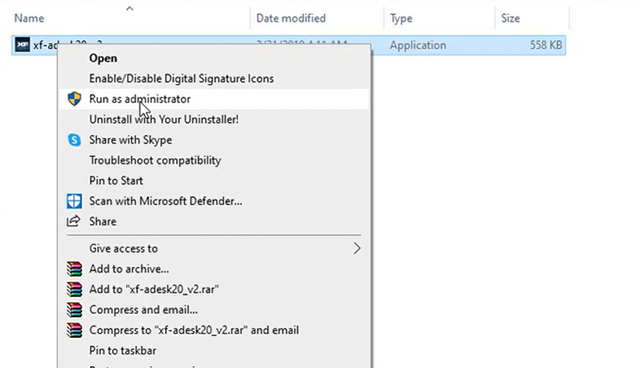Click the Share arrow icon
This screenshot has width=640, height=368.
point(73,221)
